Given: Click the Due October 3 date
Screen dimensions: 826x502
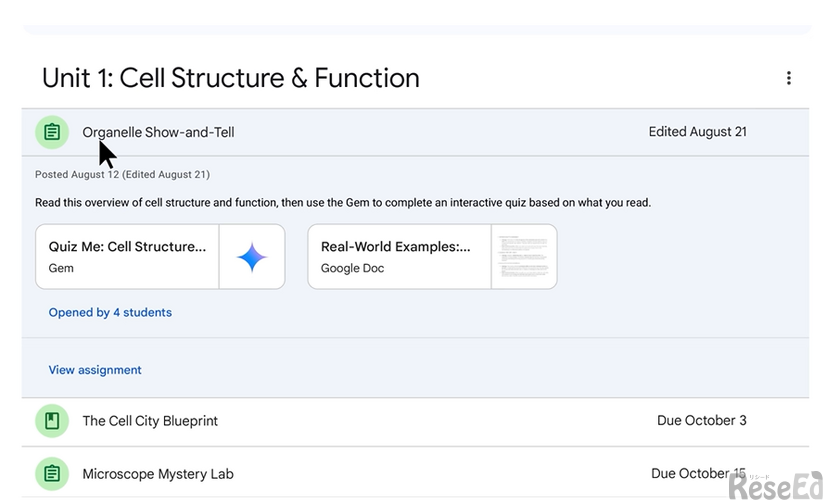Looking at the screenshot, I should click(702, 420).
